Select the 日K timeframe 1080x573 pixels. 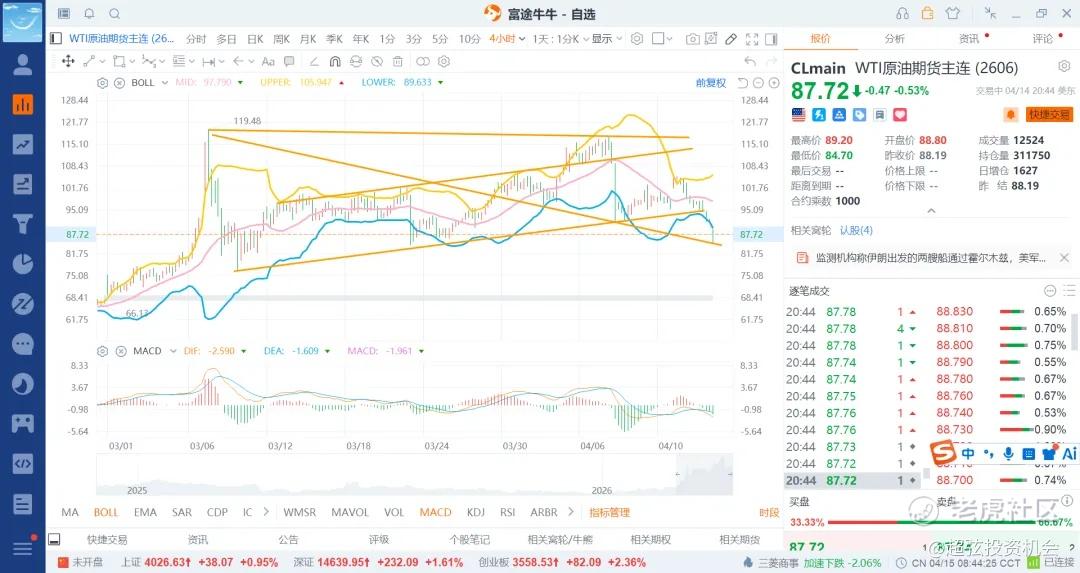[x=256, y=39]
